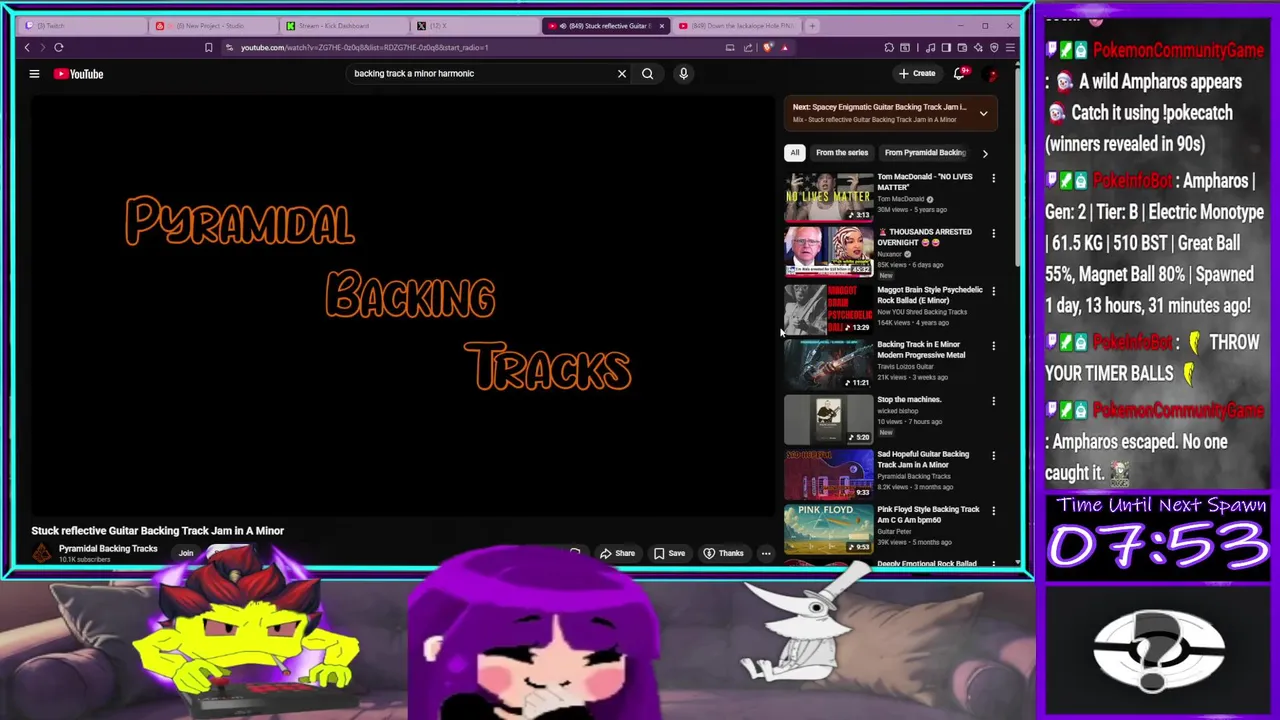Switch to the New Project - Studio tab
The height and width of the screenshot is (720, 1280).
tap(214, 25)
